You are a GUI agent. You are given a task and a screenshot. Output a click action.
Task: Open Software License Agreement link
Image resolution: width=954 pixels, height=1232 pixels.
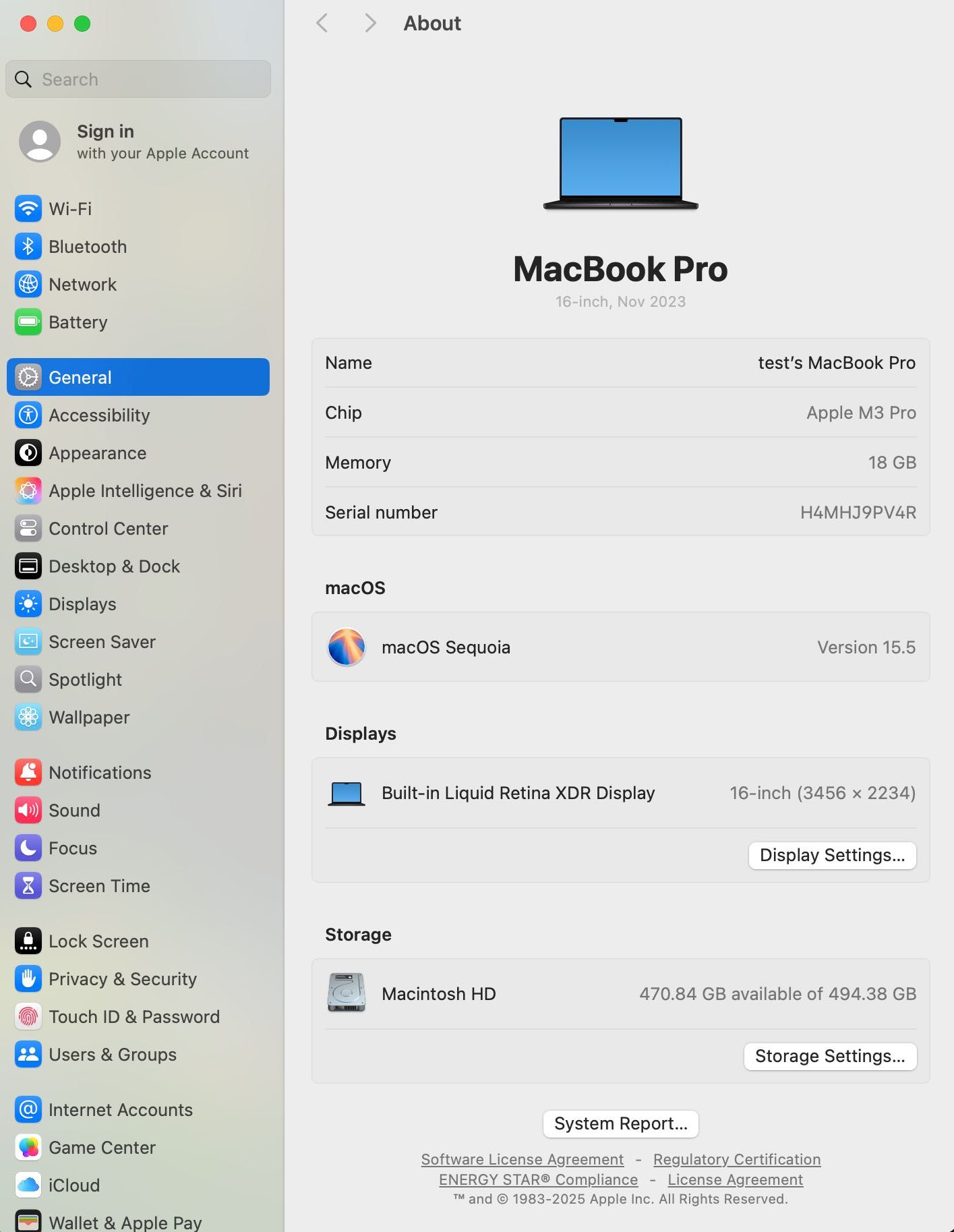(x=523, y=1159)
